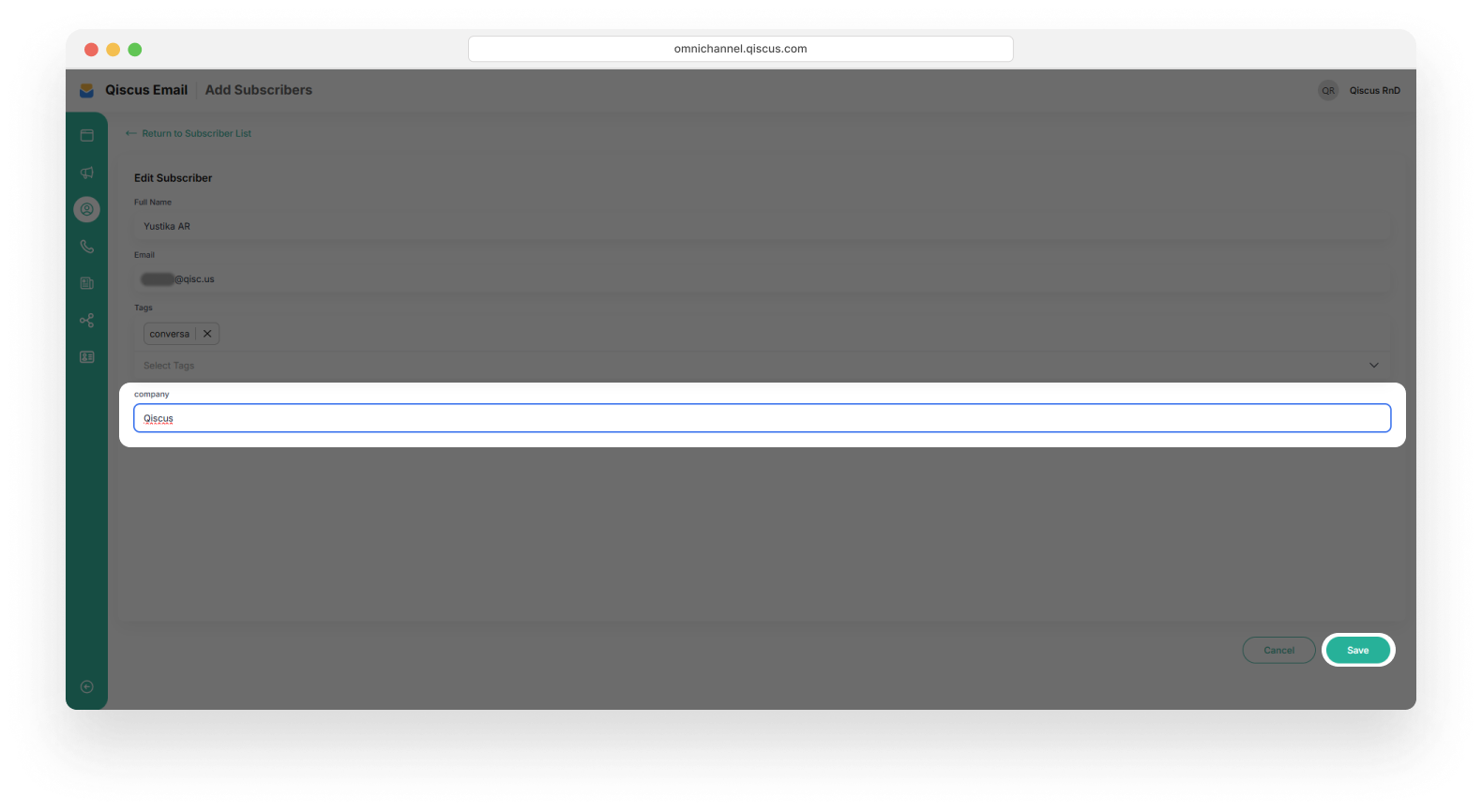This screenshot has height=812, width=1482.
Task: Open the megaphone broadcast icon in sidebar
Action: [87, 173]
